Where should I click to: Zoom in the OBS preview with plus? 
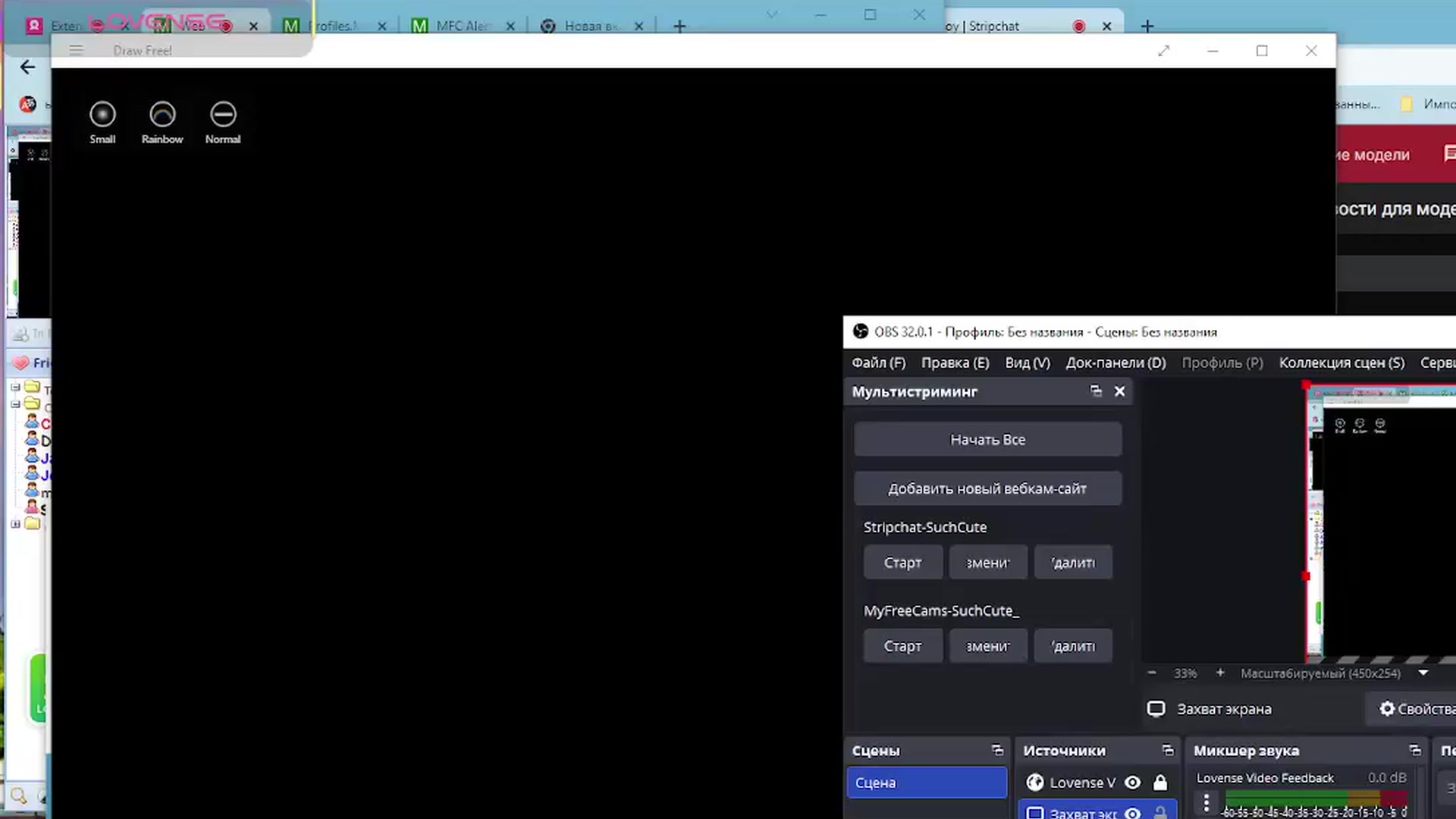pos(1220,673)
